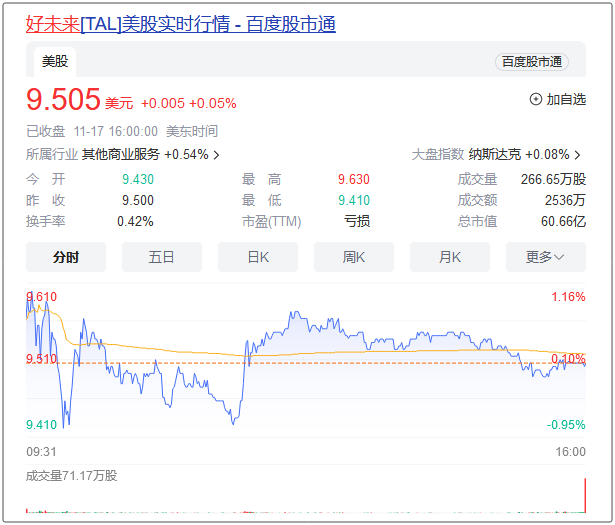Click the 最高 value 9.630

tap(354, 180)
